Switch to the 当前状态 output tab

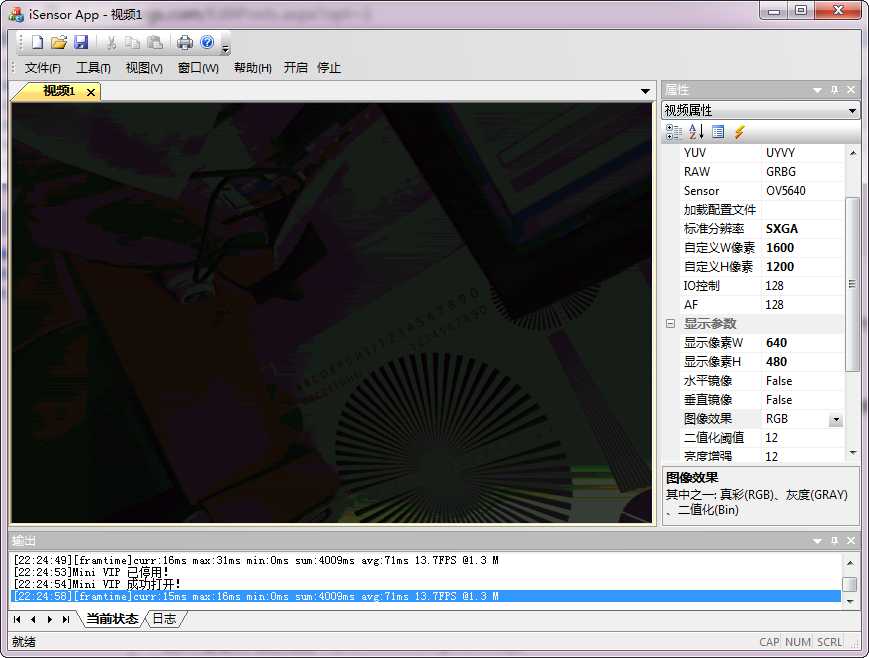click(x=113, y=619)
